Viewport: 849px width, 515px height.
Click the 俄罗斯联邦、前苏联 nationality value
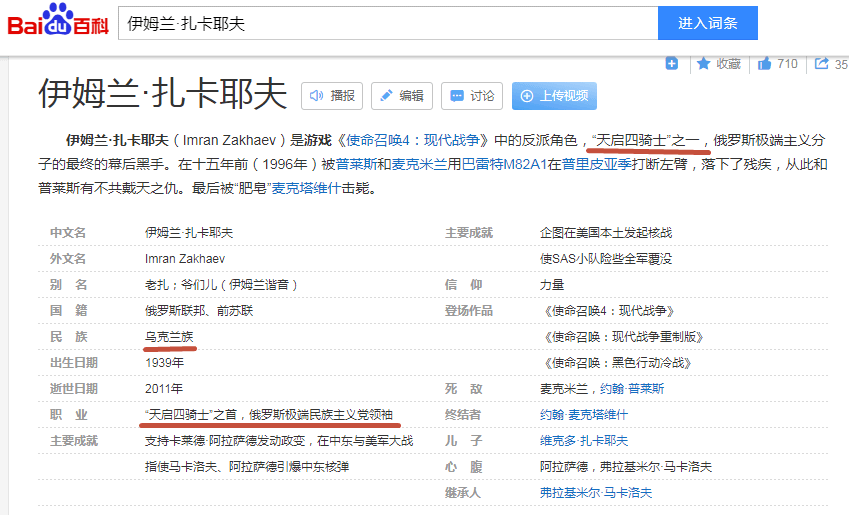coord(199,311)
